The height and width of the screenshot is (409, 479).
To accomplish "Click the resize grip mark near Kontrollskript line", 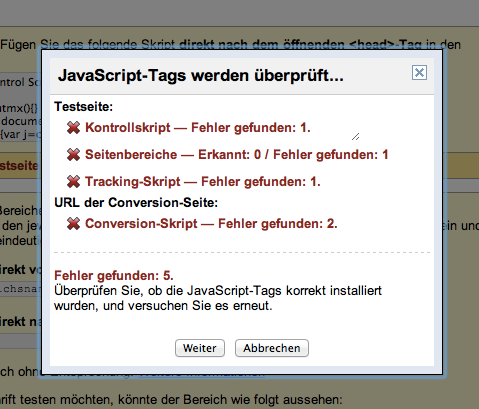I will point(356,136).
